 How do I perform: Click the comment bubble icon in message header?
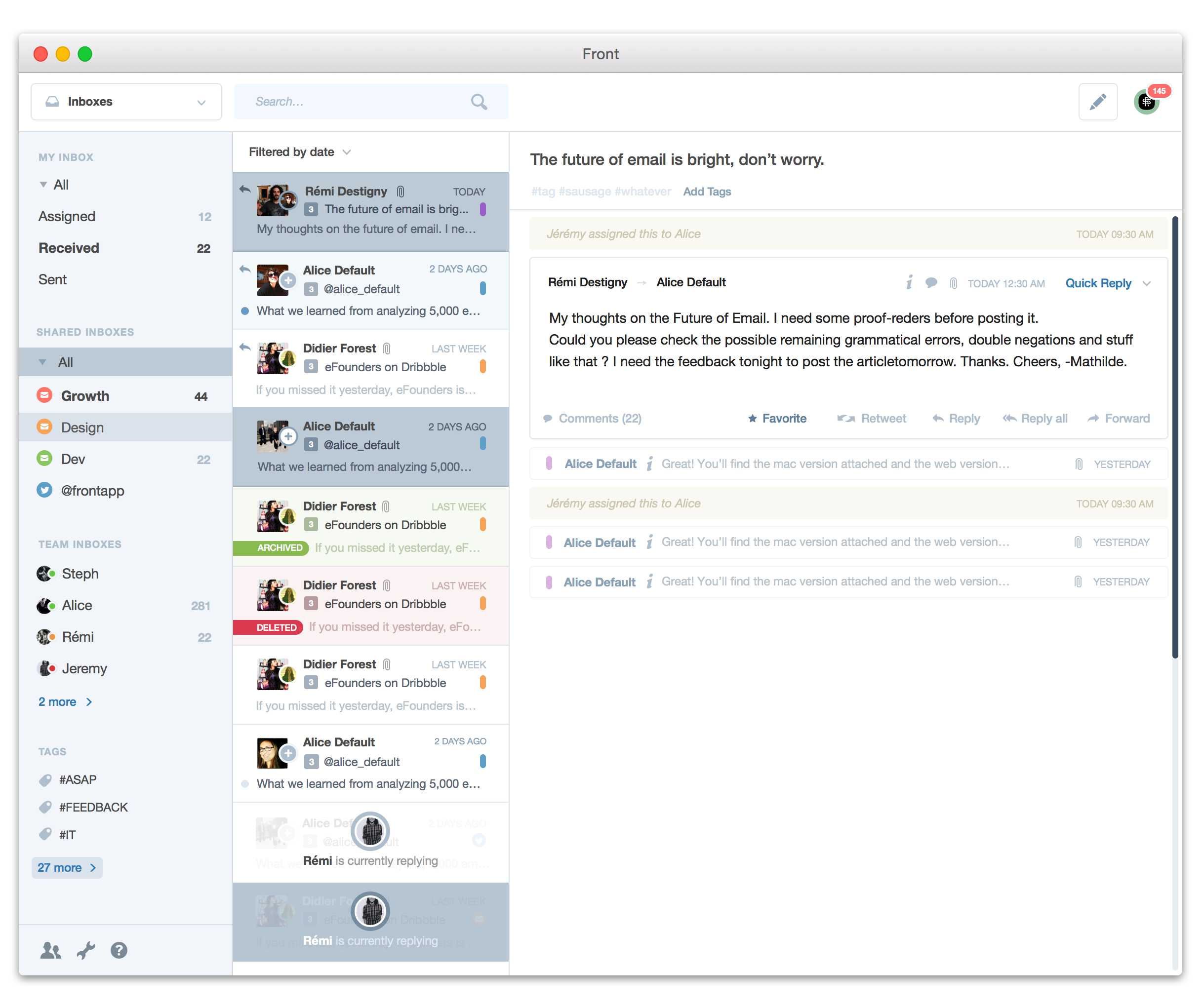[931, 283]
